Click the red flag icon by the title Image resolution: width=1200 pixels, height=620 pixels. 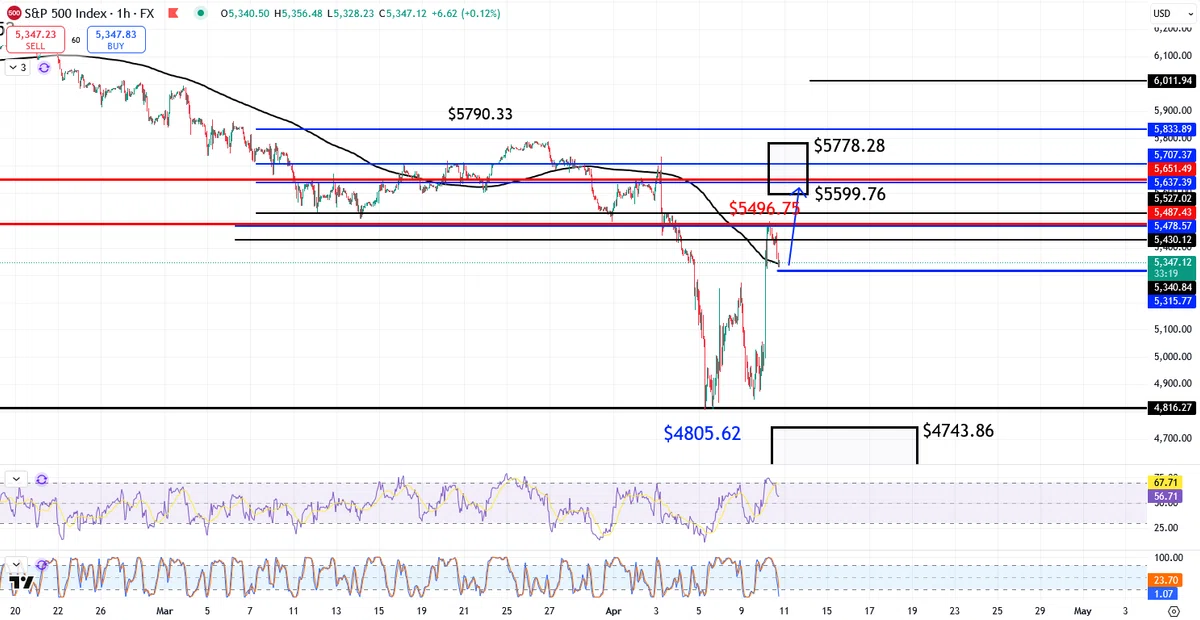click(174, 14)
